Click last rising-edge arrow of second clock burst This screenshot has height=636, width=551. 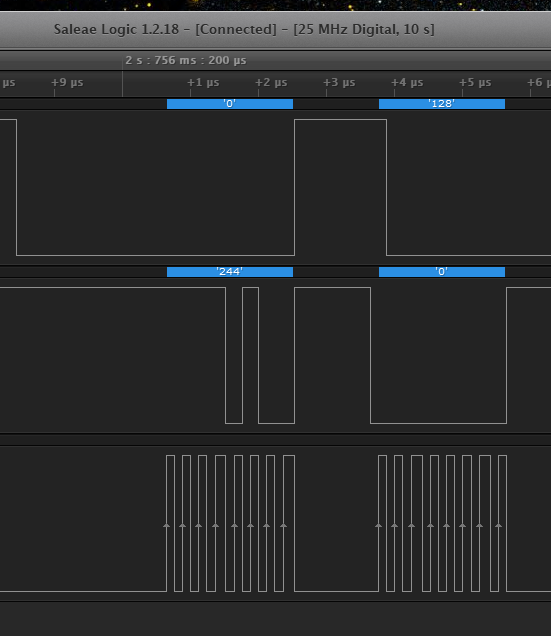(x=499, y=526)
